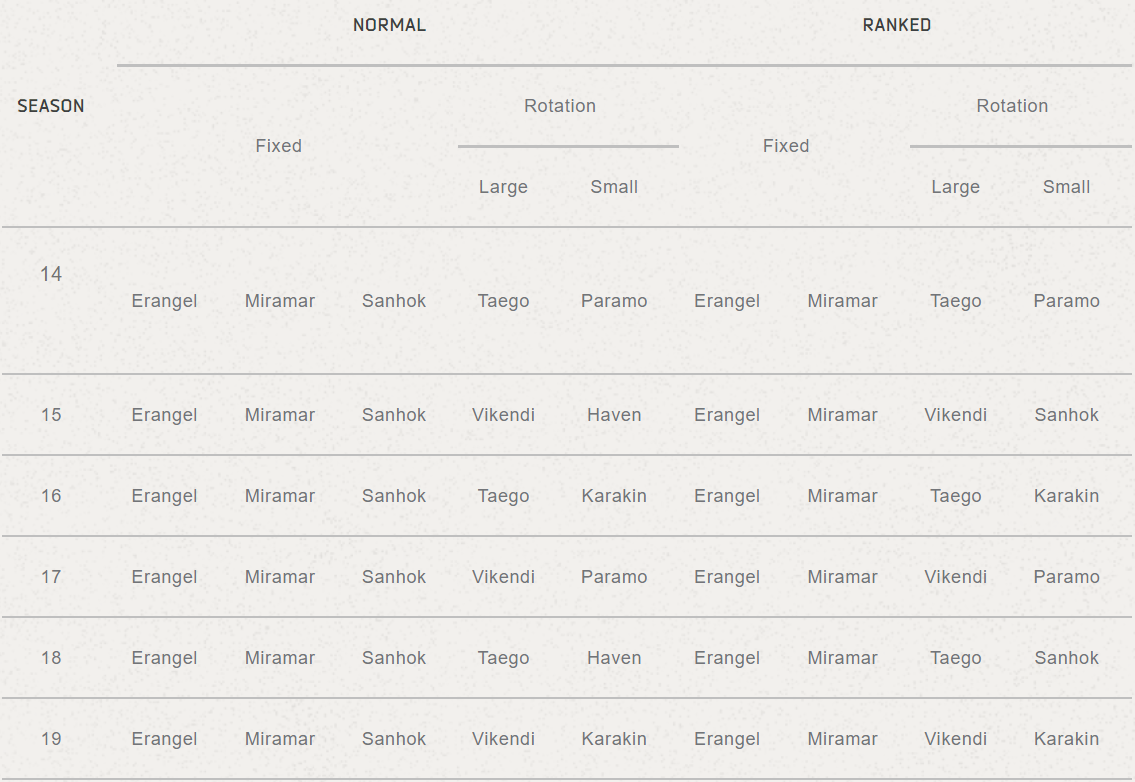Click the Small sub-header under RANKED Rotation

tap(1066, 187)
